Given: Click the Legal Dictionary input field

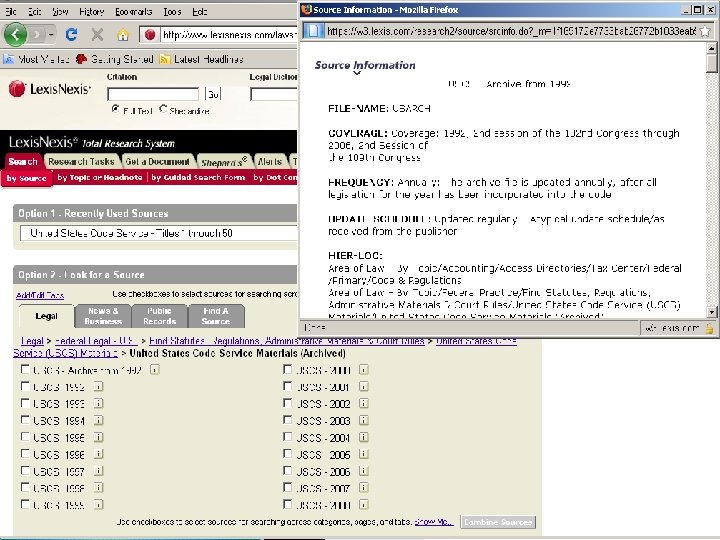Looking at the screenshot, I should 274,94.
